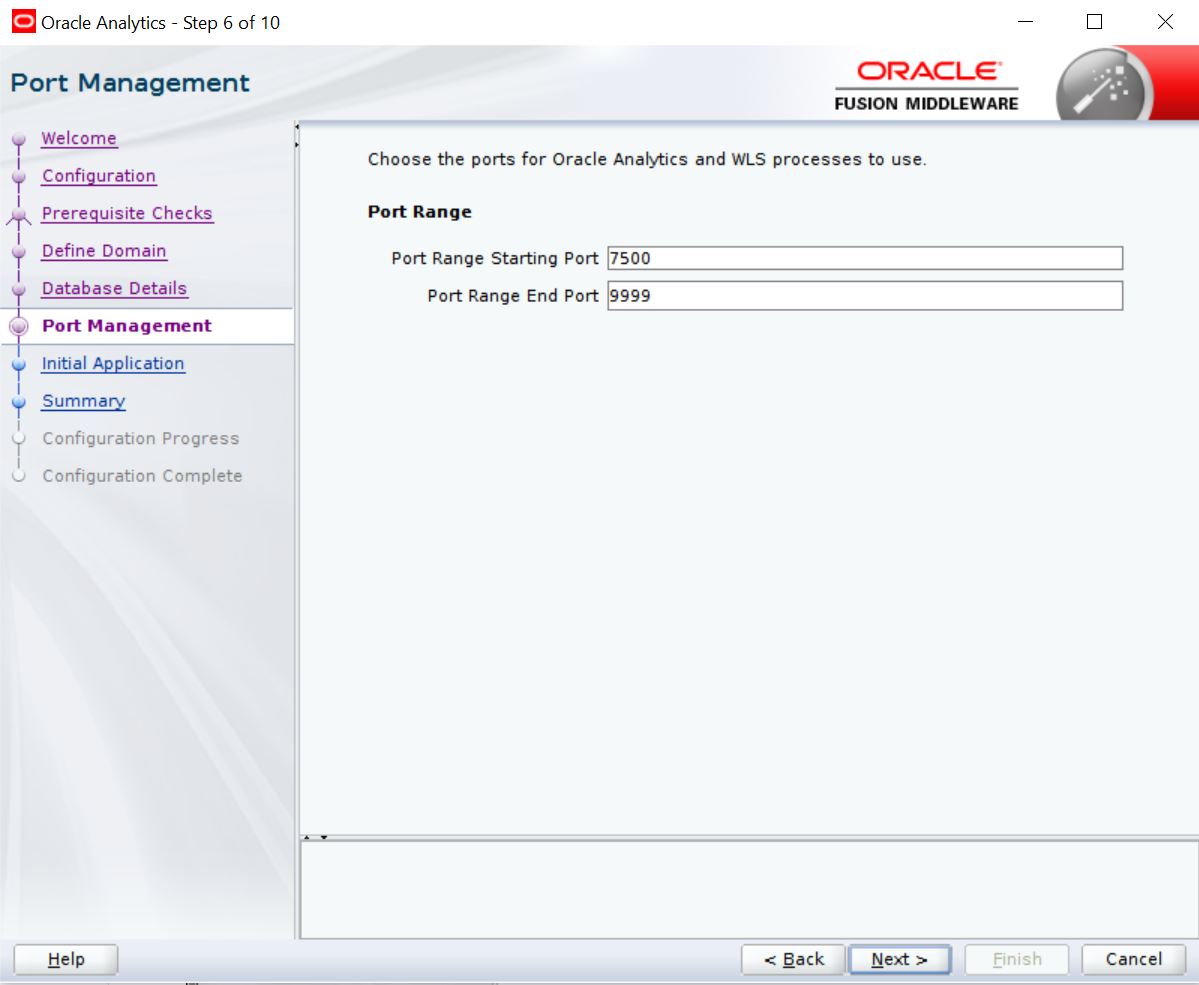Click the Port Management current-step node icon
Screen dimensions: 1199x985
click(19, 327)
